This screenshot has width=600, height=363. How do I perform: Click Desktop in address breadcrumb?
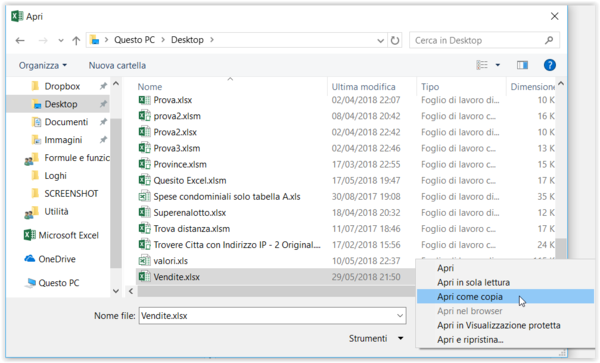coord(187,40)
